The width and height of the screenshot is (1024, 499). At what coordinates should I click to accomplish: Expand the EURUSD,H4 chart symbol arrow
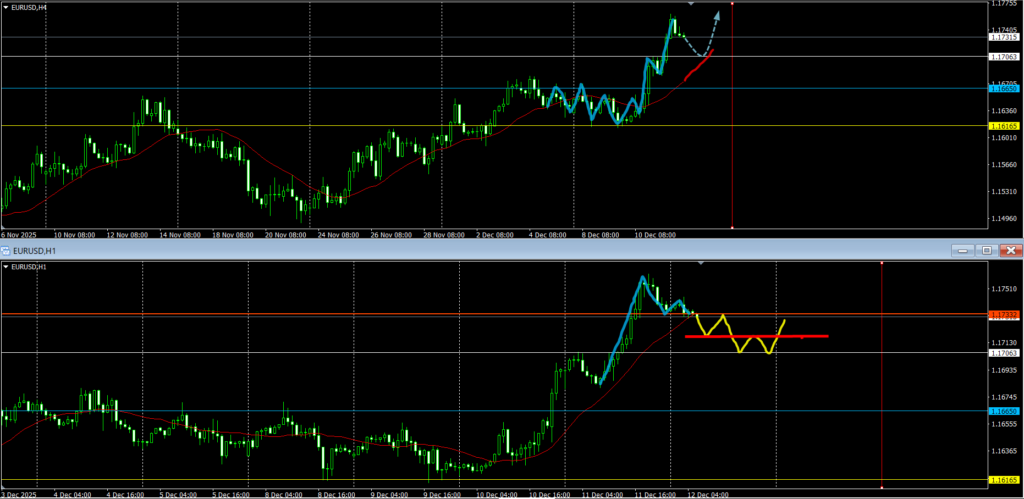click(5, 7)
